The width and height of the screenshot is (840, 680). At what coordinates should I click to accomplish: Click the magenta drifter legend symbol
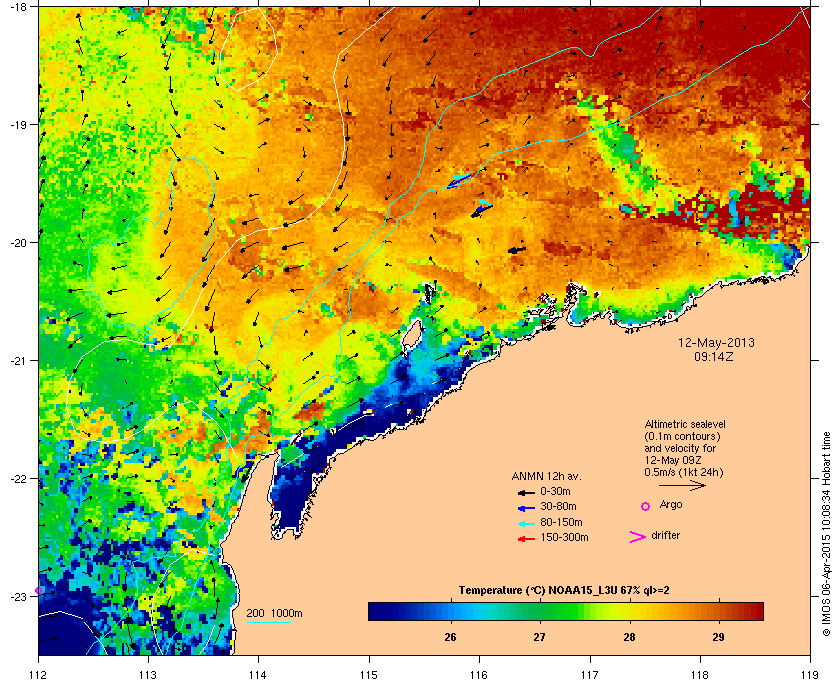click(638, 537)
